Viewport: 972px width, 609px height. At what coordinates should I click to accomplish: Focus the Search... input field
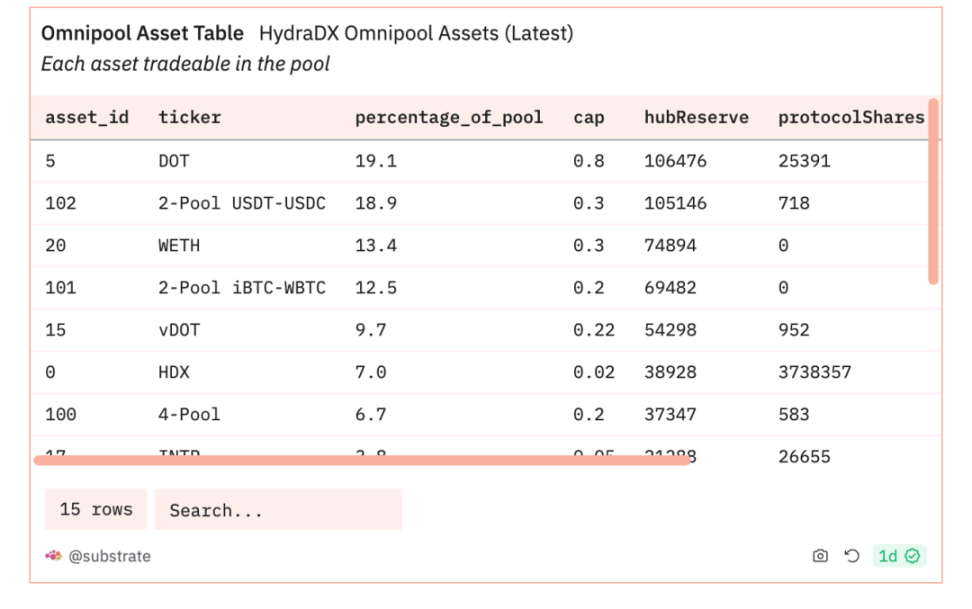[x=278, y=510]
